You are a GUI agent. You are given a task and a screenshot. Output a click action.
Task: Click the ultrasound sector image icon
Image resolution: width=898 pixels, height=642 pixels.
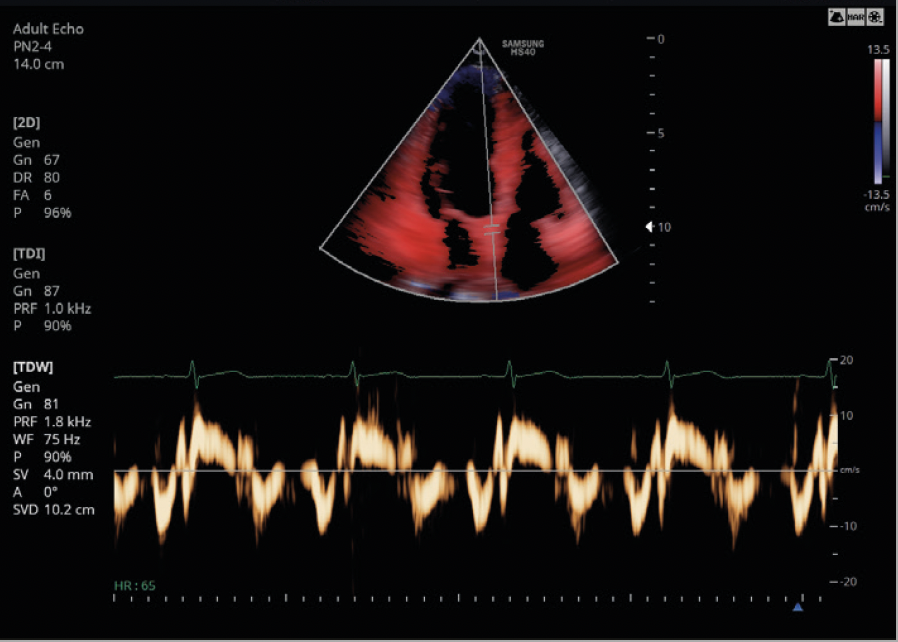836,17
